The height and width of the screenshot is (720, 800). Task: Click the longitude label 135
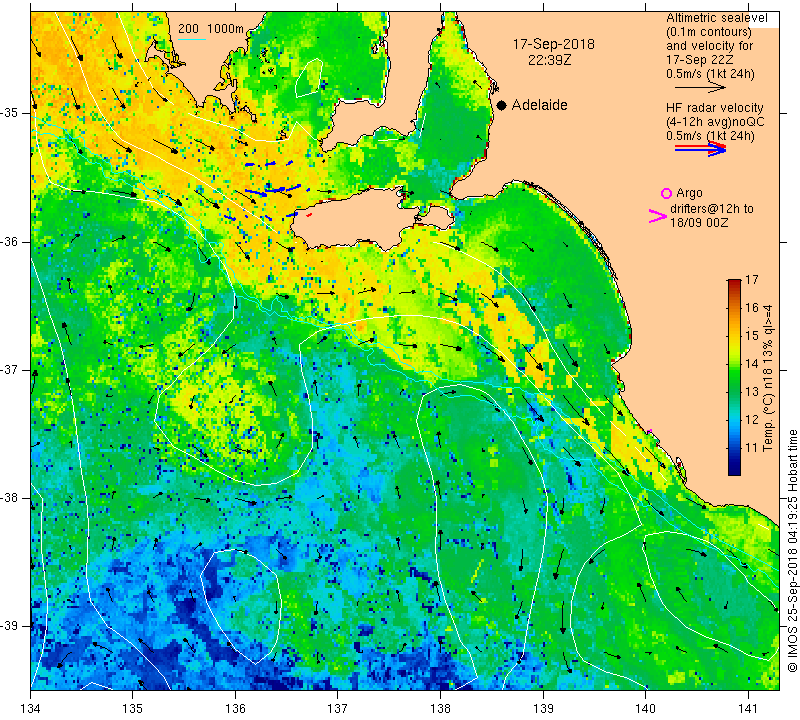point(133,709)
